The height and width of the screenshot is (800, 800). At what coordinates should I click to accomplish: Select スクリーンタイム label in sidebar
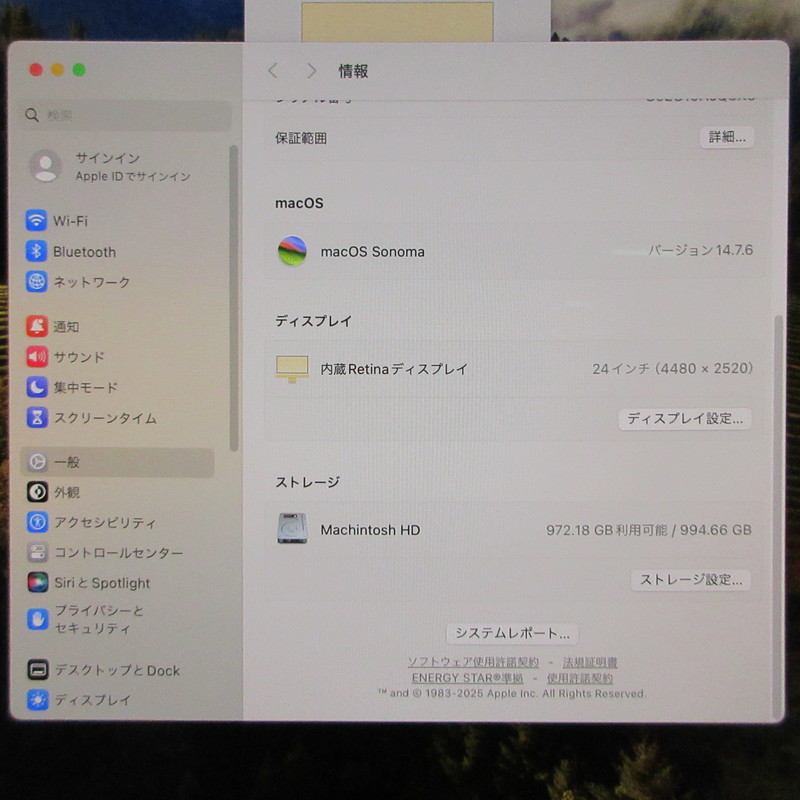[105, 418]
